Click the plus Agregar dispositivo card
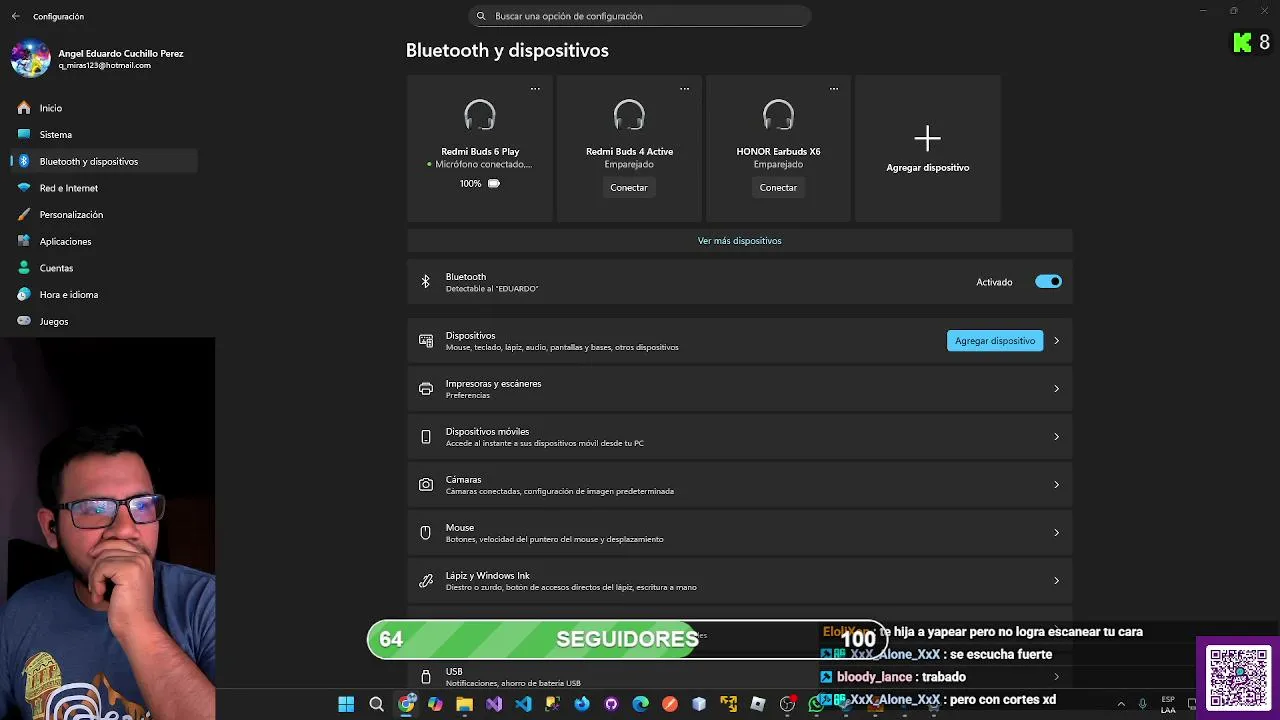The width and height of the screenshot is (1280, 720). point(928,148)
